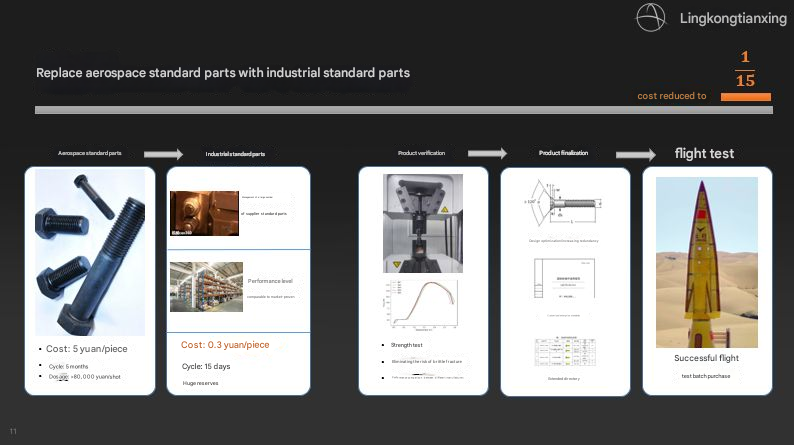Screen dimensions: 794x445
Task: Click the arrow after Product verification label
Action: click(x=488, y=153)
